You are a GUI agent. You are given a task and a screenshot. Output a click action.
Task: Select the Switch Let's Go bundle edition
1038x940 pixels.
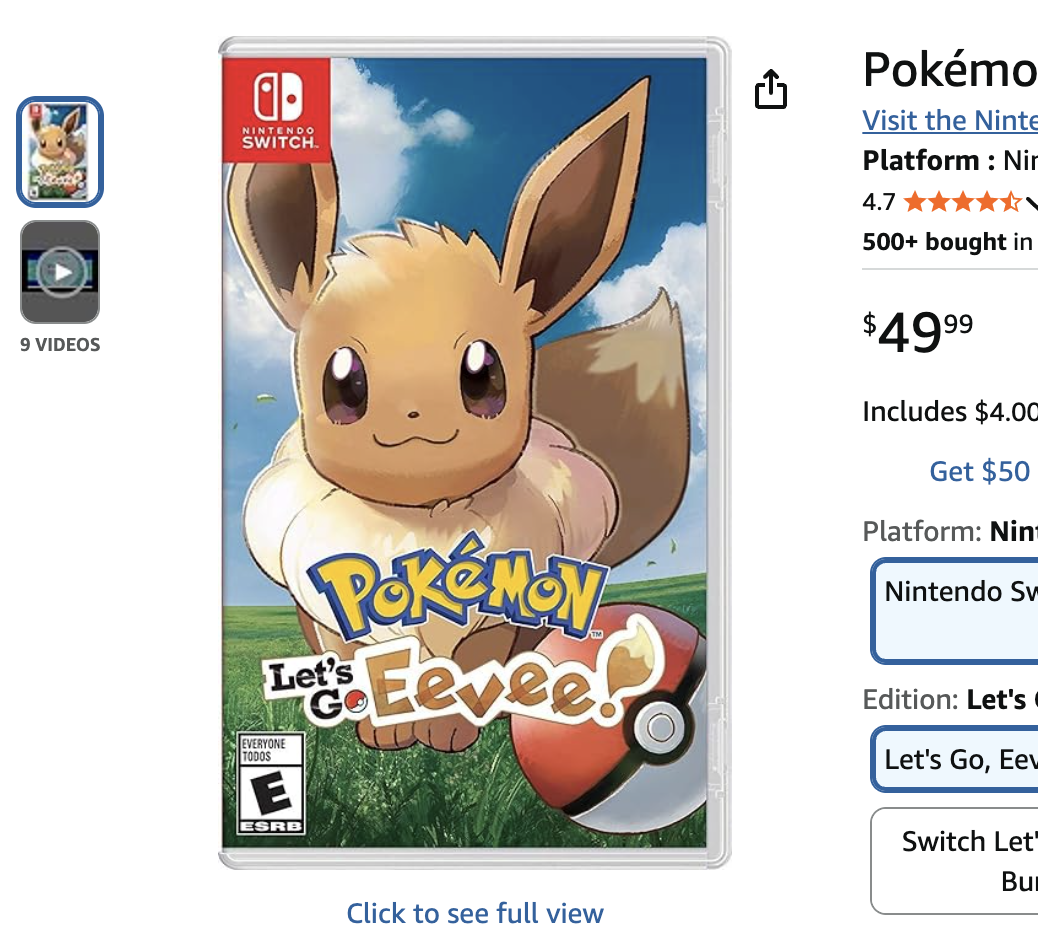point(955,861)
